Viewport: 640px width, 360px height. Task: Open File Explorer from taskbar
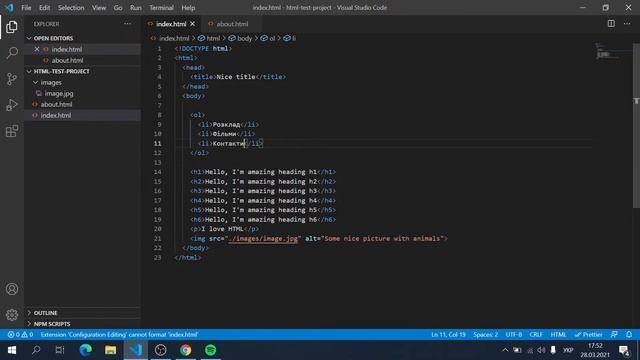pos(111,350)
